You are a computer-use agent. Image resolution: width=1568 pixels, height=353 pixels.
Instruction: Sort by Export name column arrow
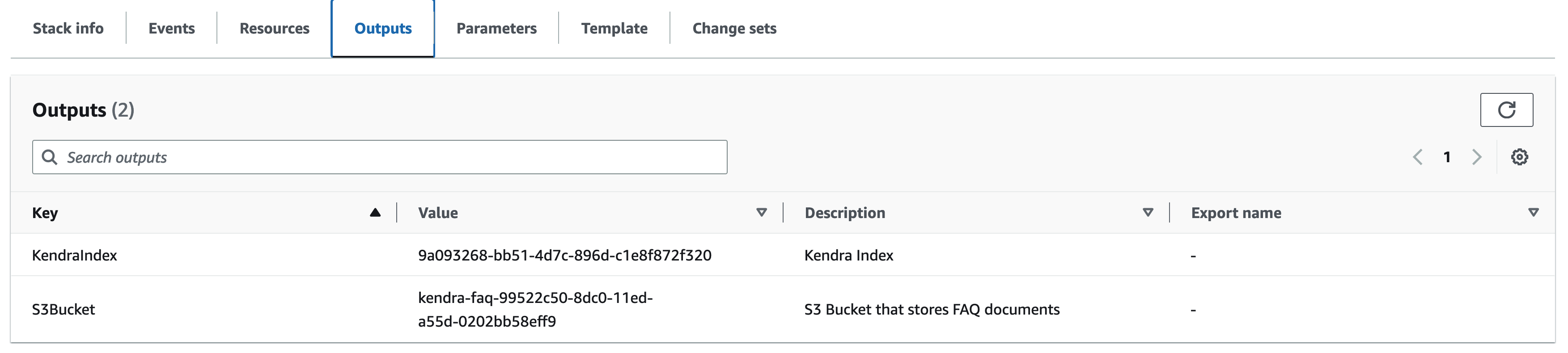click(1533, 212)
